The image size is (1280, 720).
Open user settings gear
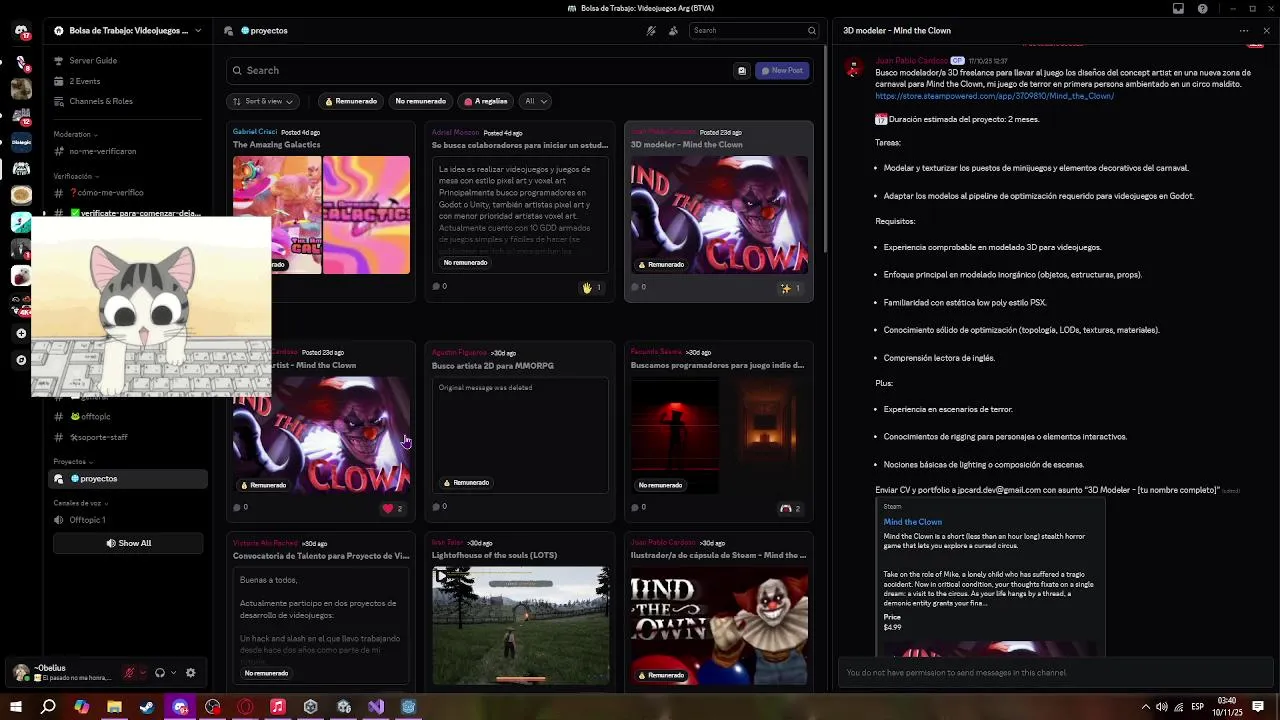pos(191,673)
